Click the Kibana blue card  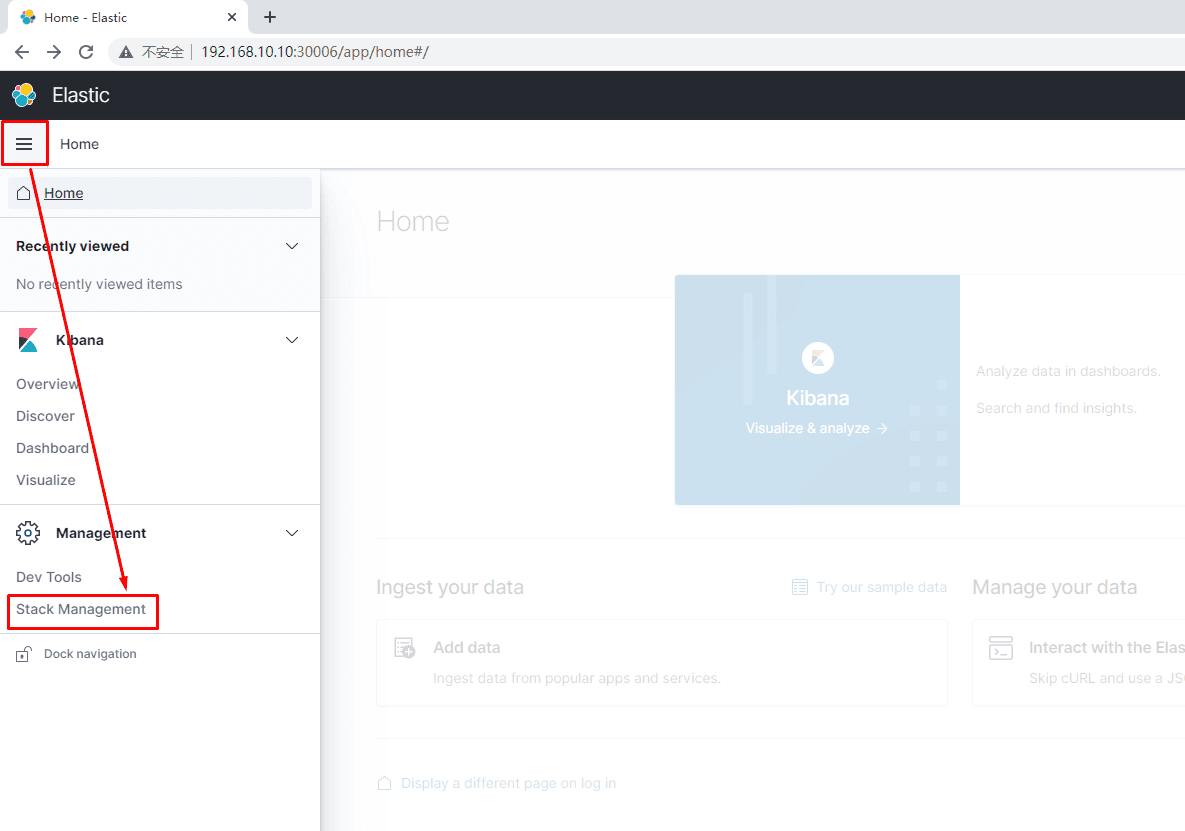click(x=817, y=390)
